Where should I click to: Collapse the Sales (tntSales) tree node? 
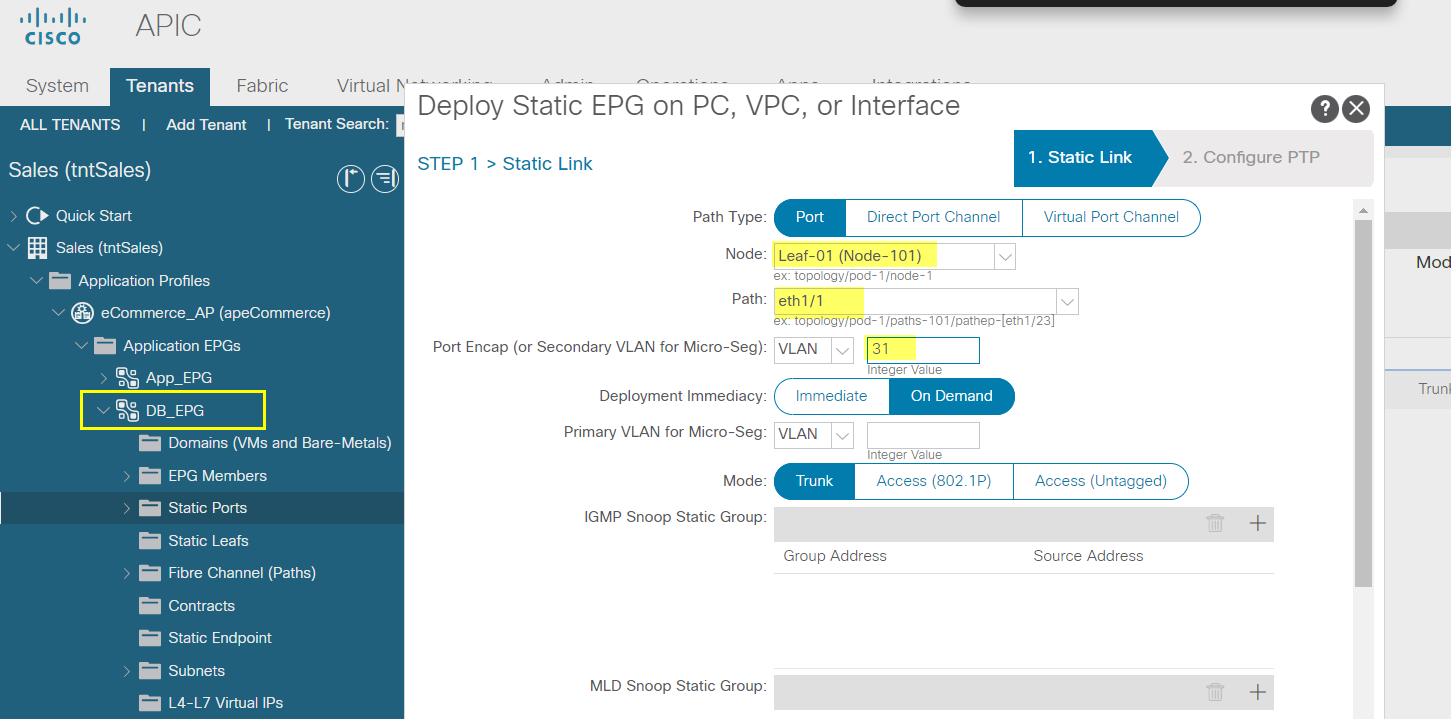[14, 248]
